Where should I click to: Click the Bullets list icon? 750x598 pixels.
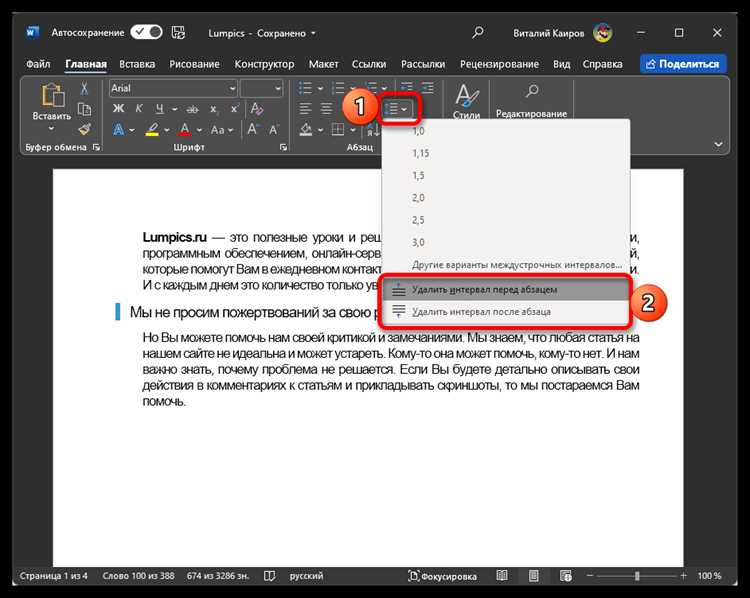[305, 89]
